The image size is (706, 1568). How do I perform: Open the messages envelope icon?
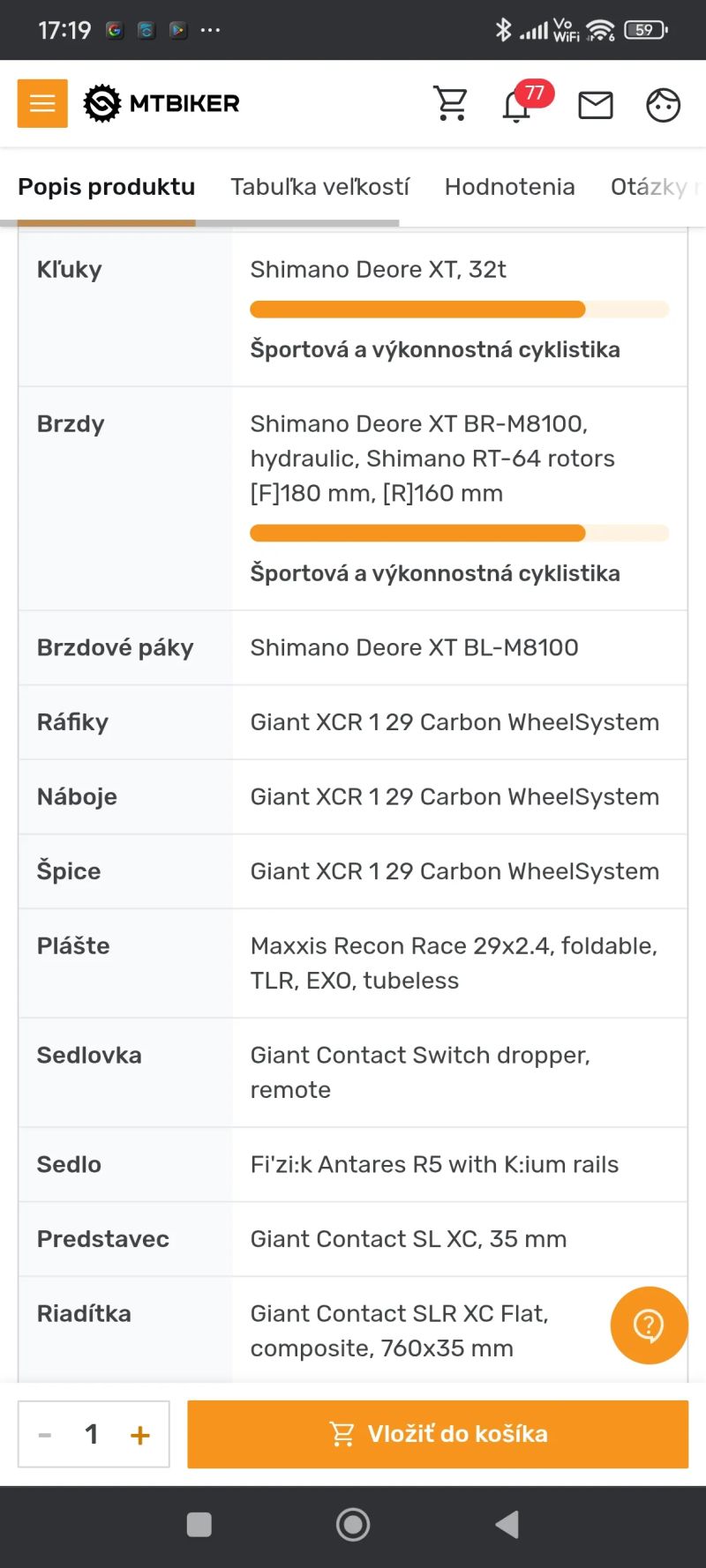pyautogui.click(x=596, y=105)
